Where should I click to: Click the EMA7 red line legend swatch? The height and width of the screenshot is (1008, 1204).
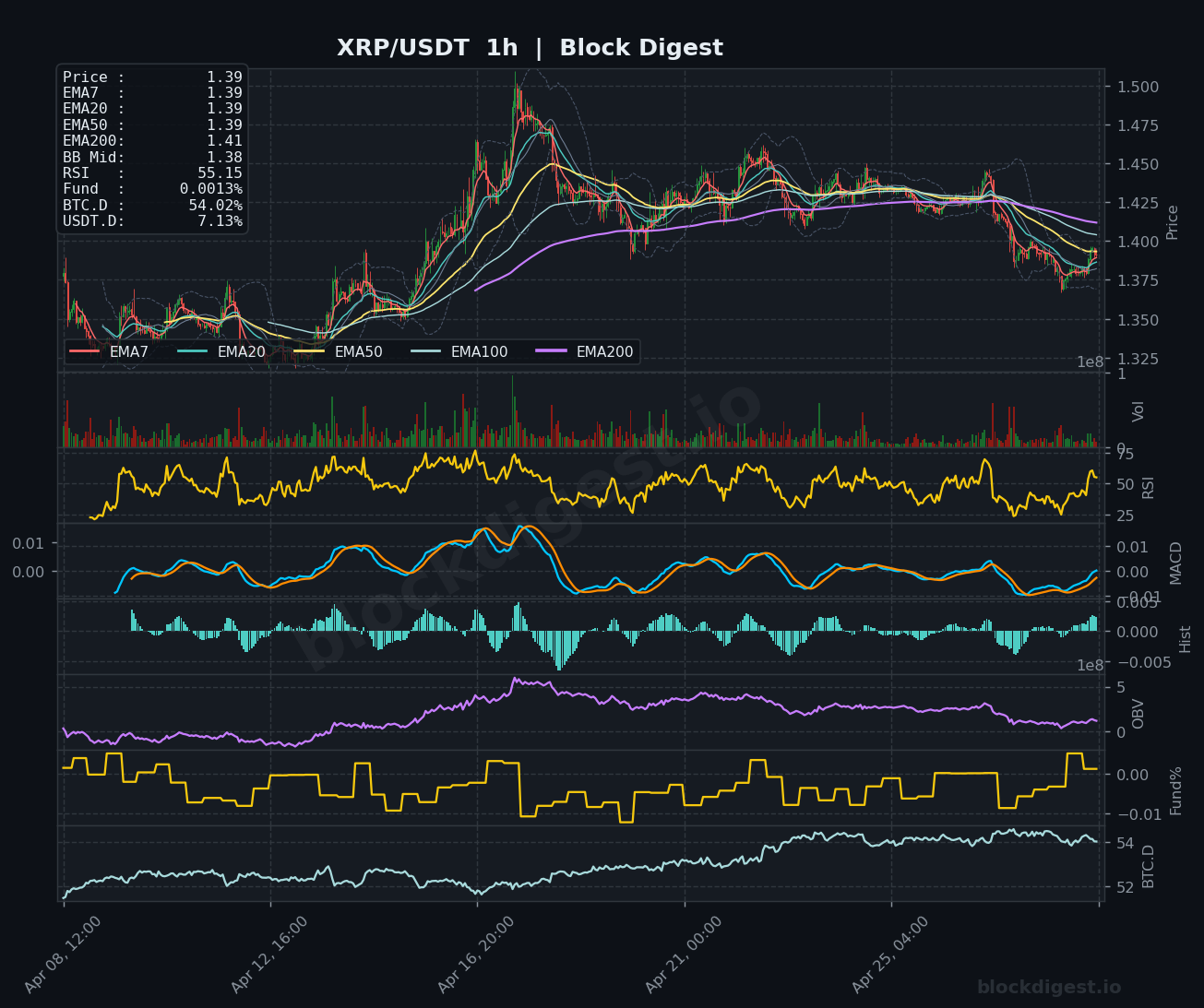coord(84,351)
